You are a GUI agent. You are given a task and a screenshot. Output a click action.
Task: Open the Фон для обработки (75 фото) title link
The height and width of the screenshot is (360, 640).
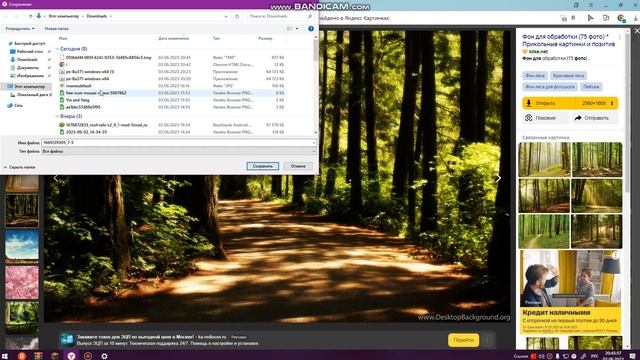tap(568, 40)
